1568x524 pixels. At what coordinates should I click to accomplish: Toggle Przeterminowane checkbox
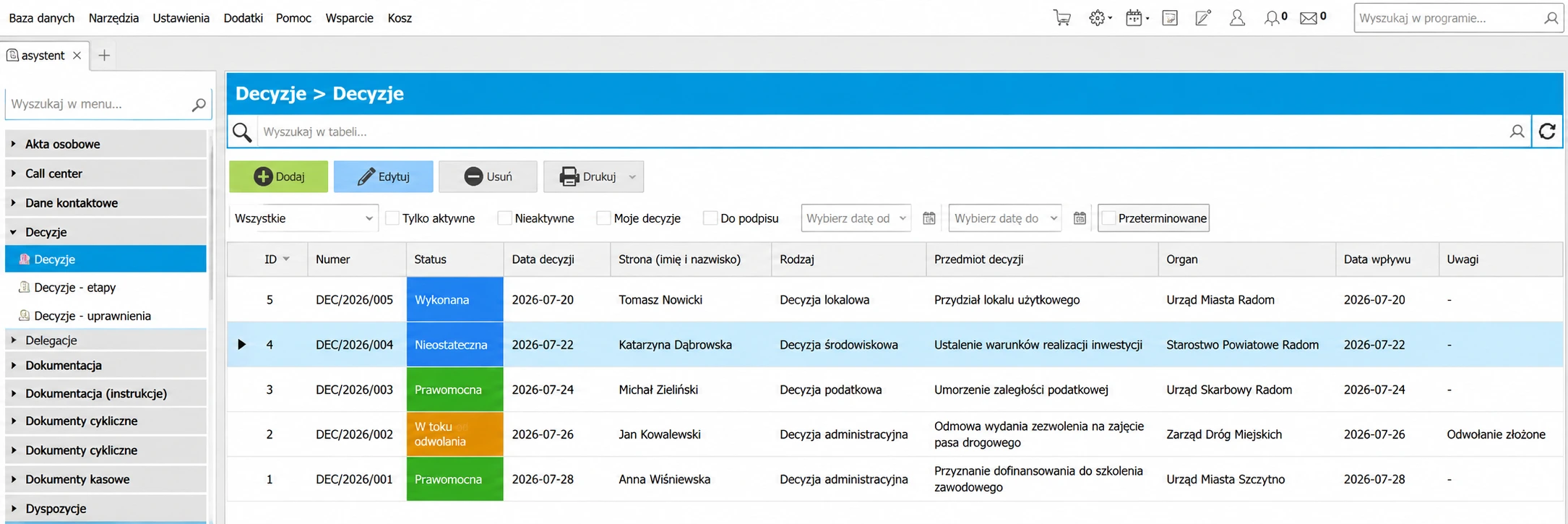(1109, 218)
